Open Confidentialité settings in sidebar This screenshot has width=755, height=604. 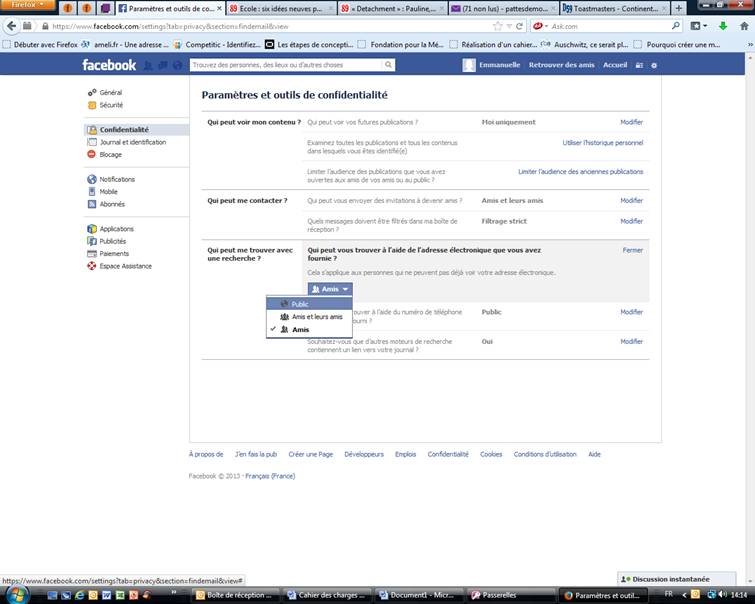click(136, 130)
